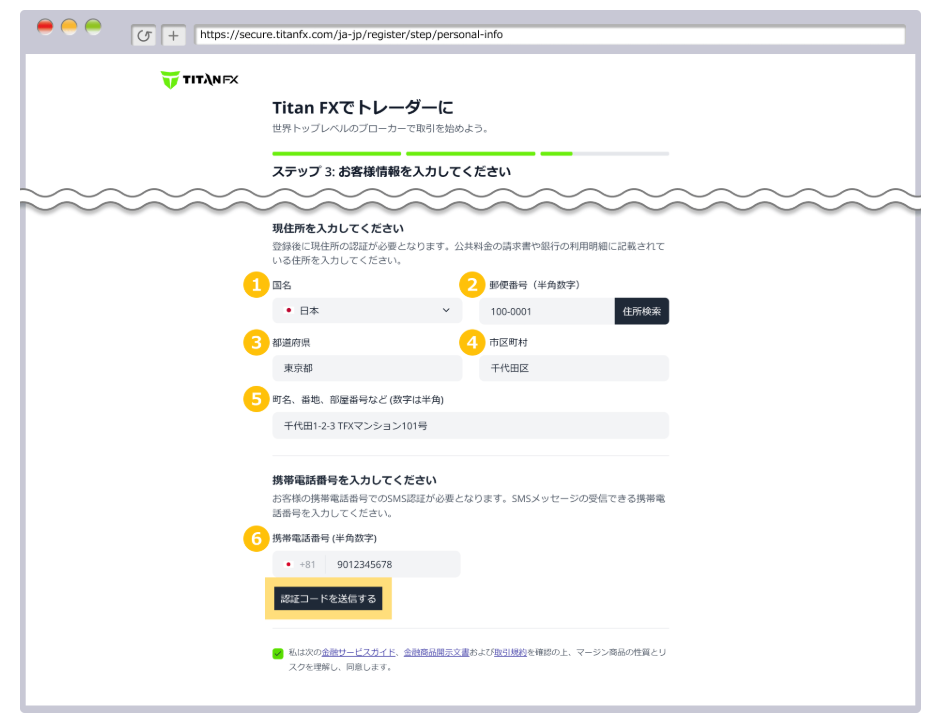
Task: Click the mobile number field with 9012345678
Action: (x=393, y=565)
